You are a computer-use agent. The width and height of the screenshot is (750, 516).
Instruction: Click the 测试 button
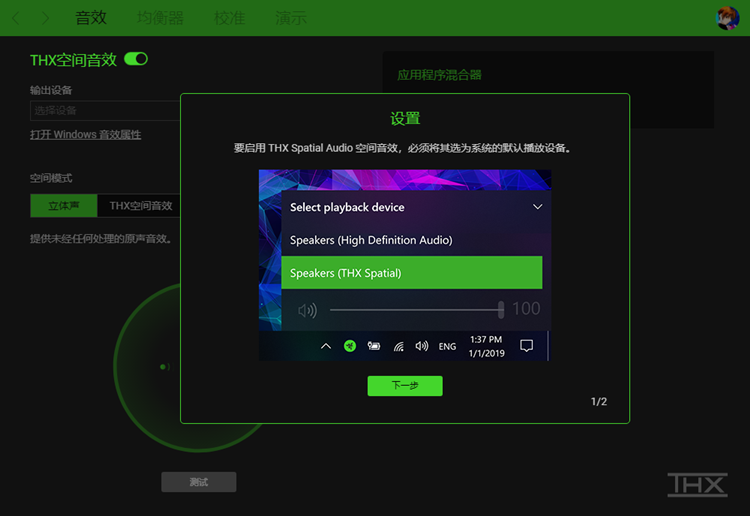tap(199, 482)
